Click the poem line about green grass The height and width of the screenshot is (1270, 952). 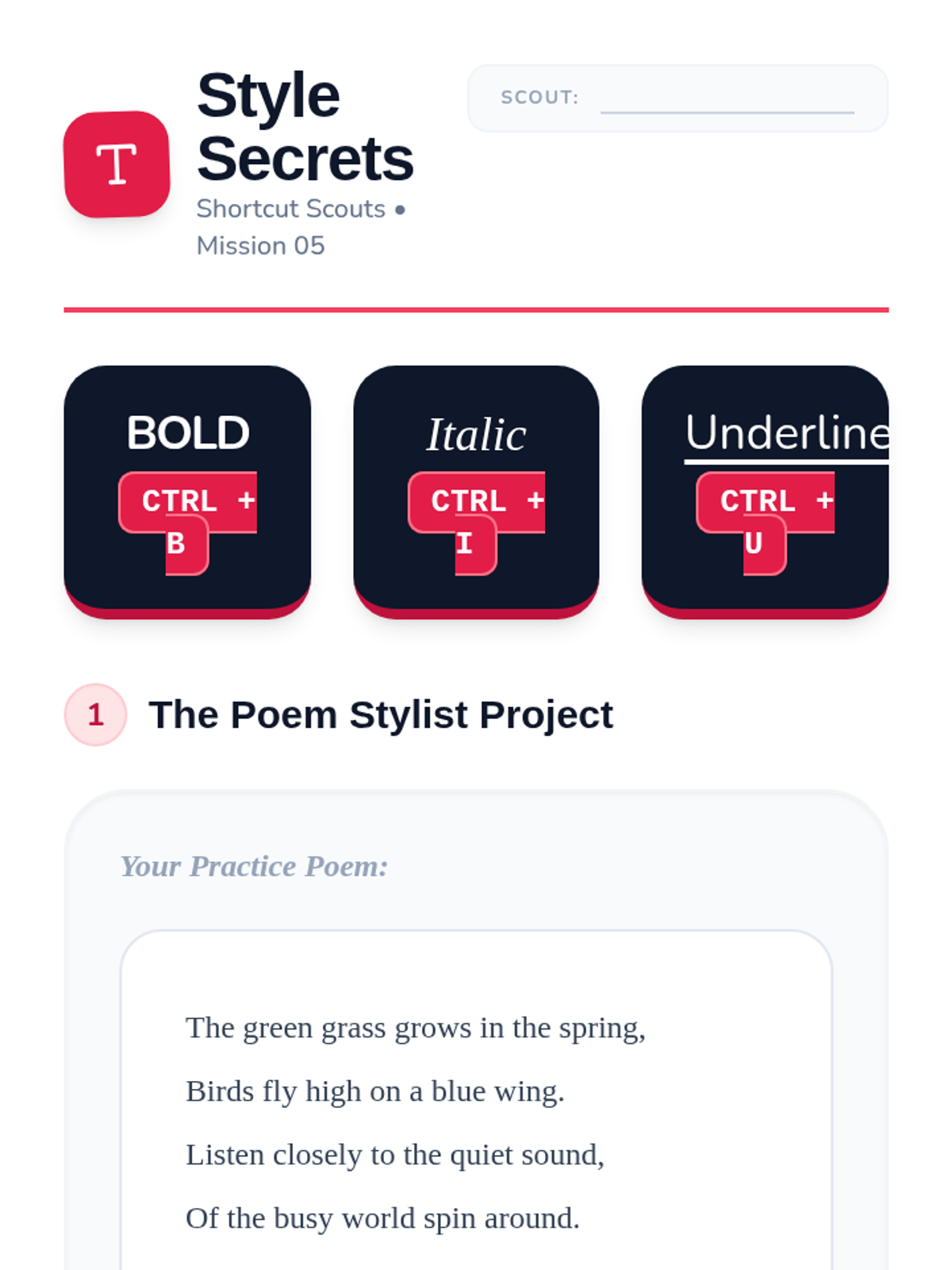416,1028
